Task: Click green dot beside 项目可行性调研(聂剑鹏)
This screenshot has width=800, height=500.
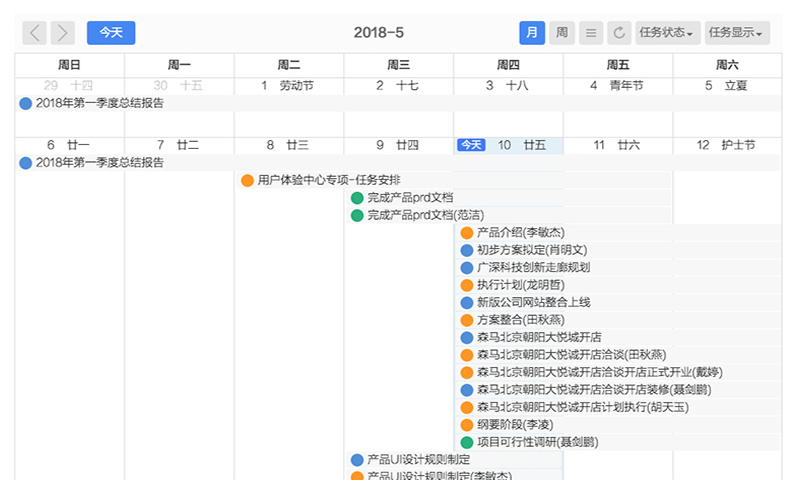Action: [466, 442]
